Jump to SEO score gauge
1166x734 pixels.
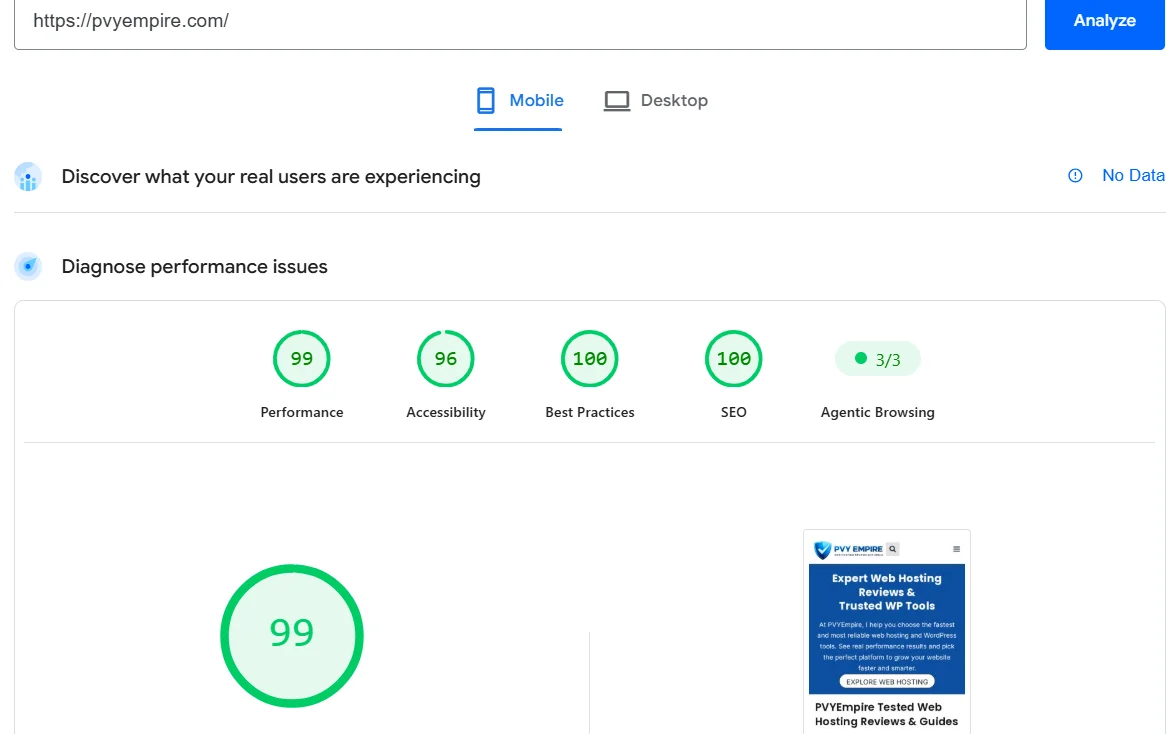tap(733, 358)
